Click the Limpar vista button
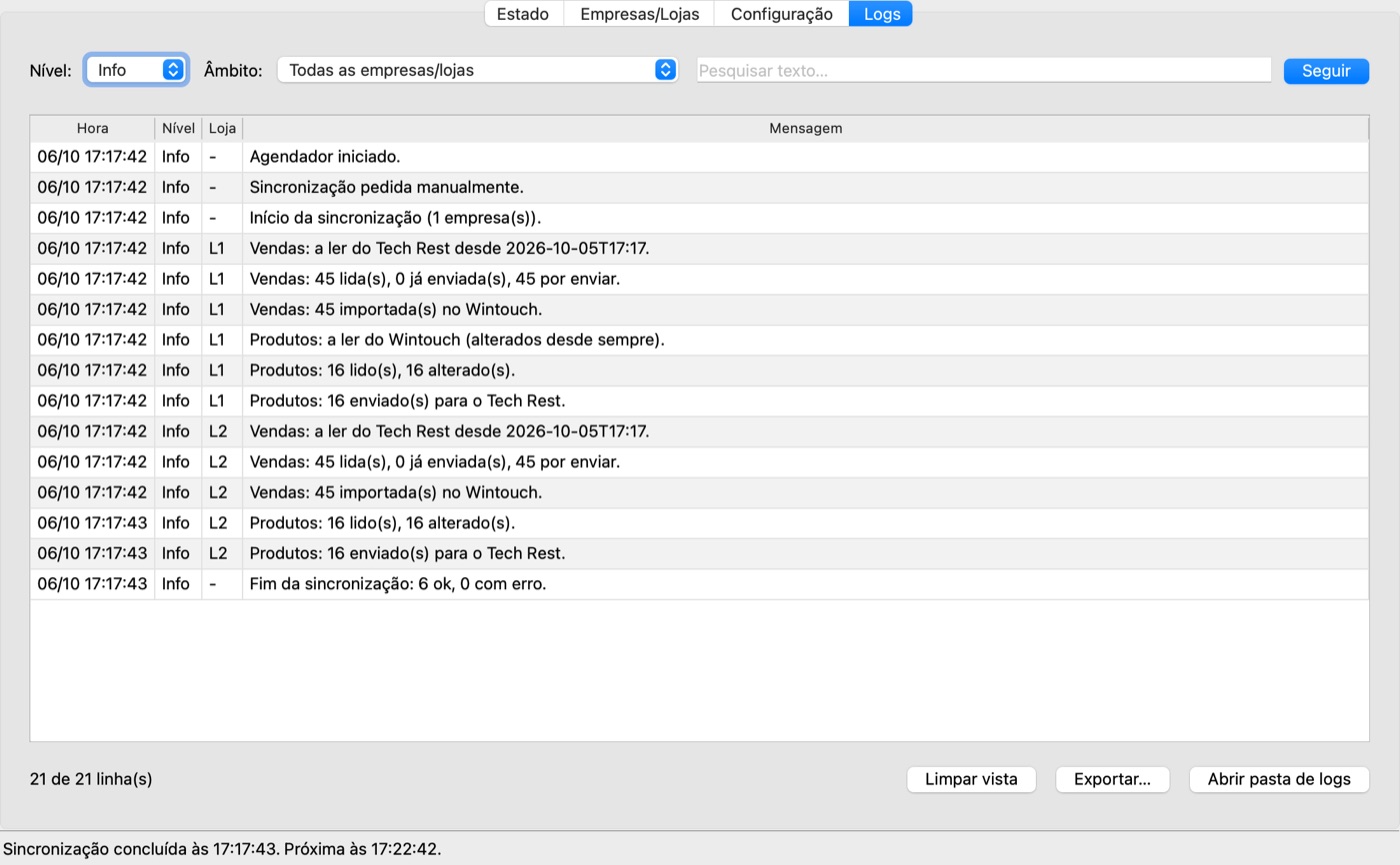The width and height of the screenshot is (1400, 865). (971, 779)
